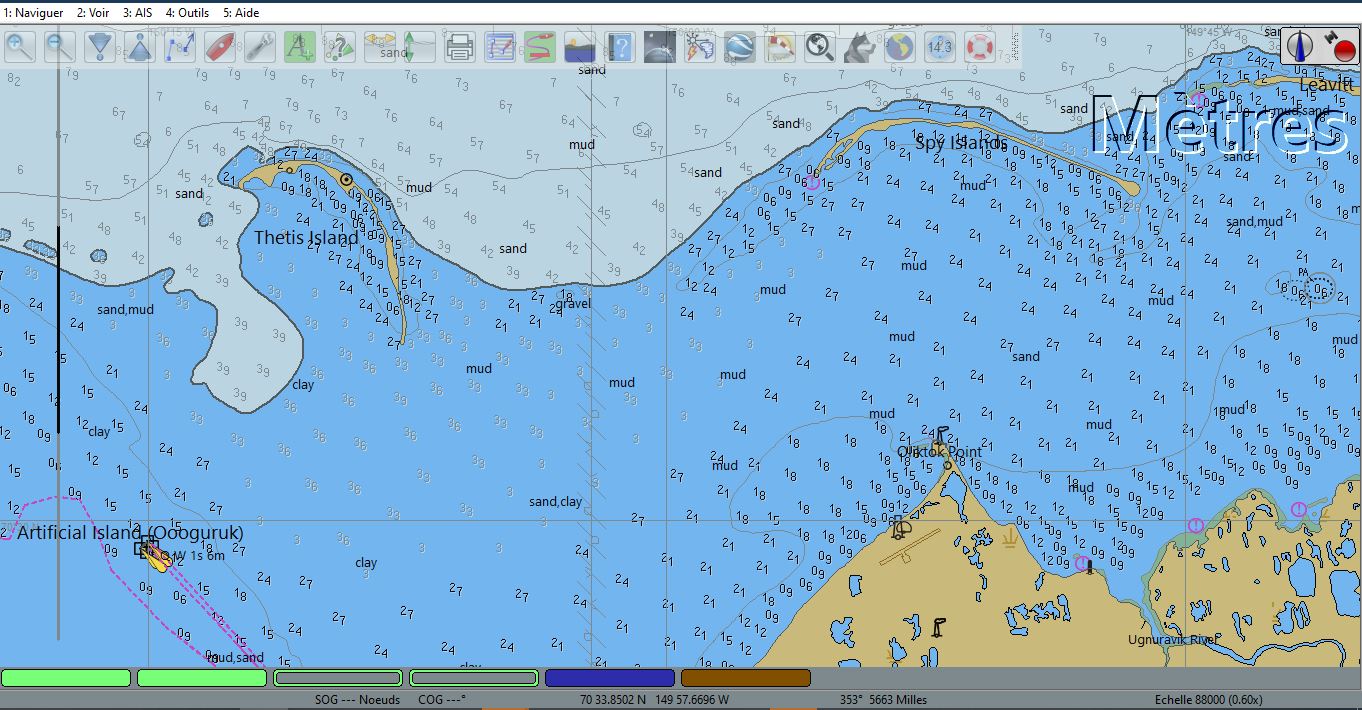
Task: Click 'Echelle 88000 (0.60x)' in status bar
Action: pos(1208,700)
